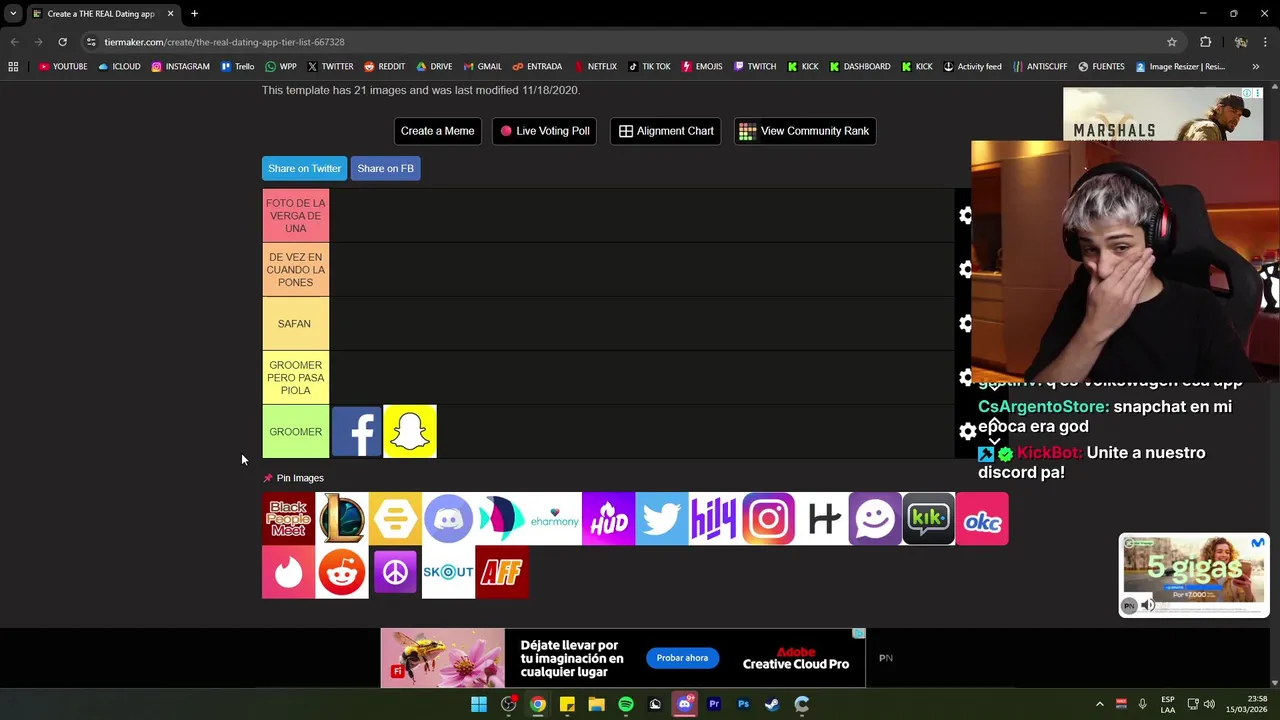Open the REDDIT bookmark
Screen dimensions: 1280x720
click(x=384, y=67)
